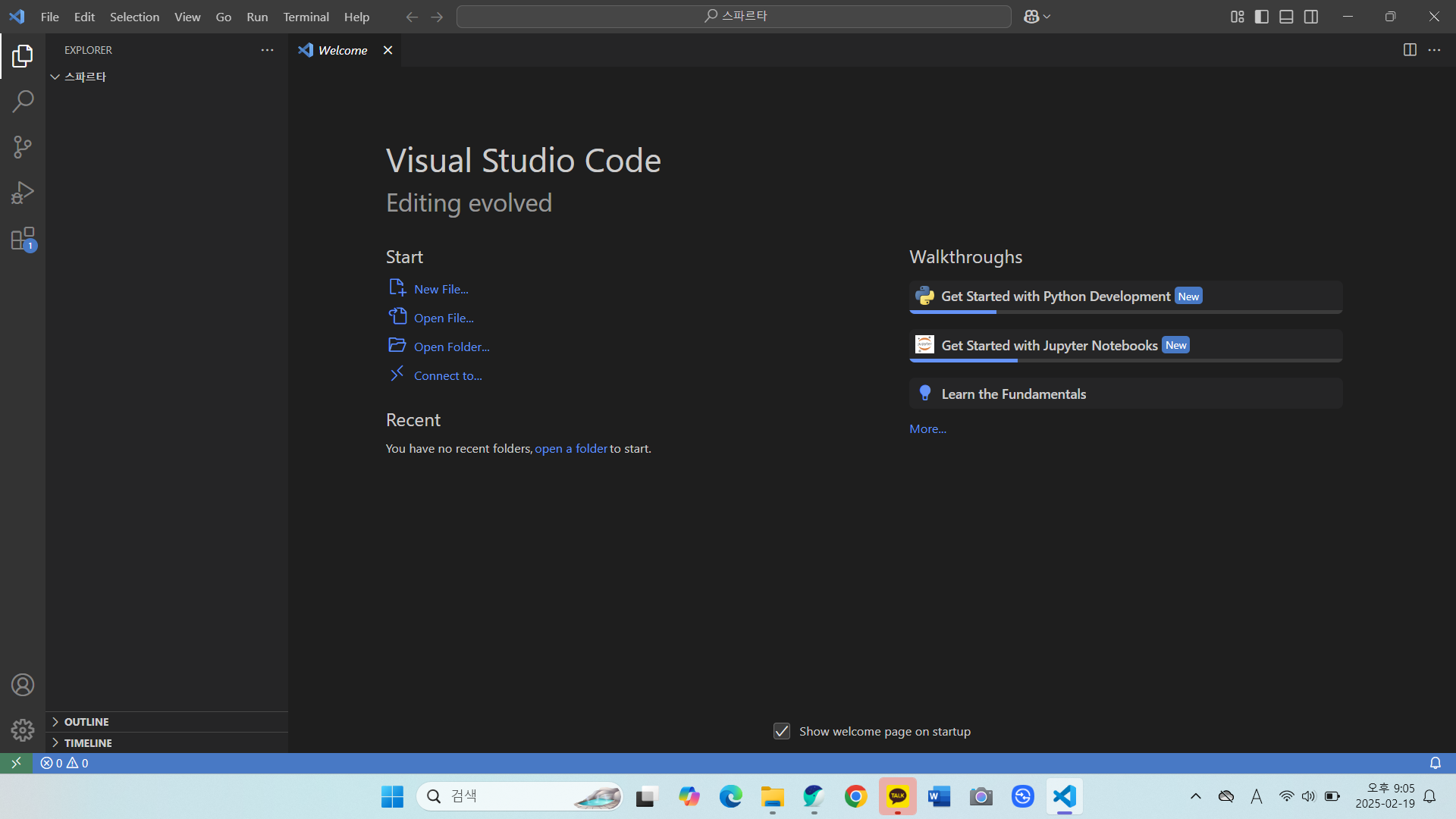Viewport: 1456px width, 819px height.
Task: Open Microsoft Word from the taskbar
Action: 939,796
